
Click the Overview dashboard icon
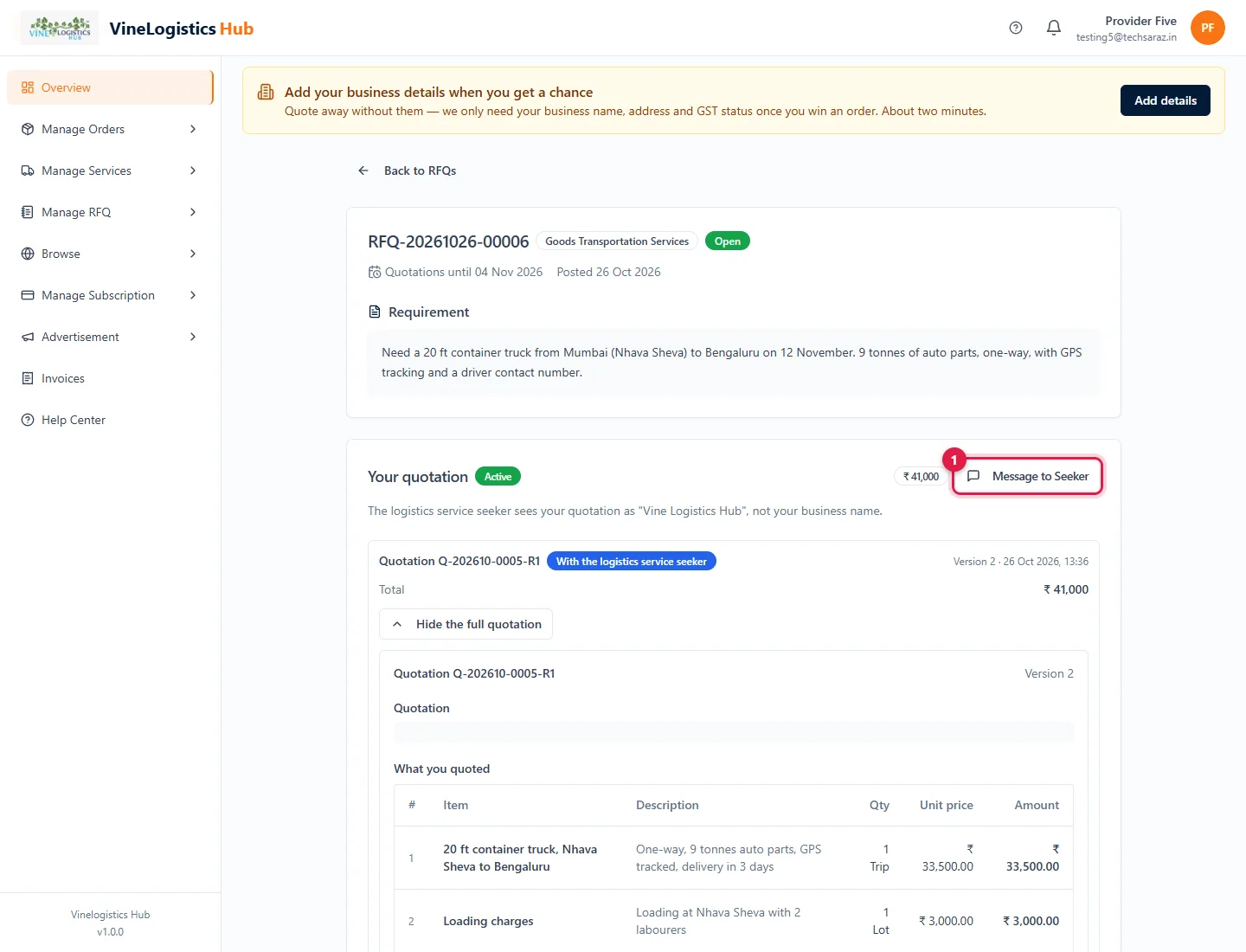coord(28,87)
